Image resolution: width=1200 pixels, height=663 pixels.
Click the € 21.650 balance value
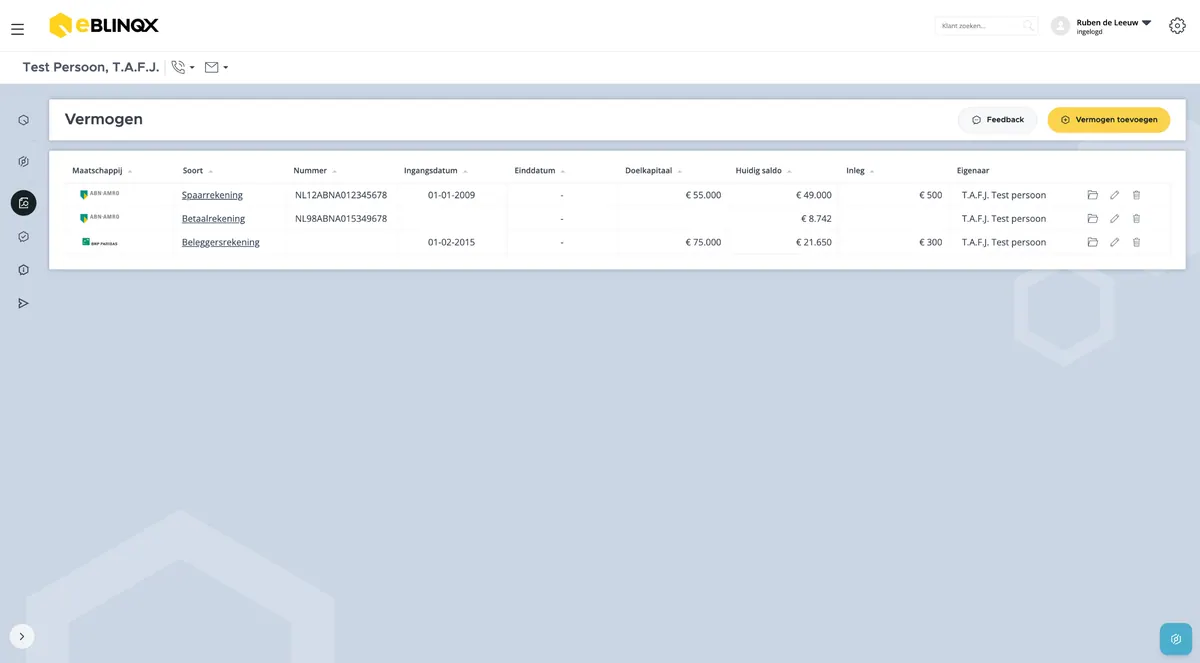pos(813,242)
